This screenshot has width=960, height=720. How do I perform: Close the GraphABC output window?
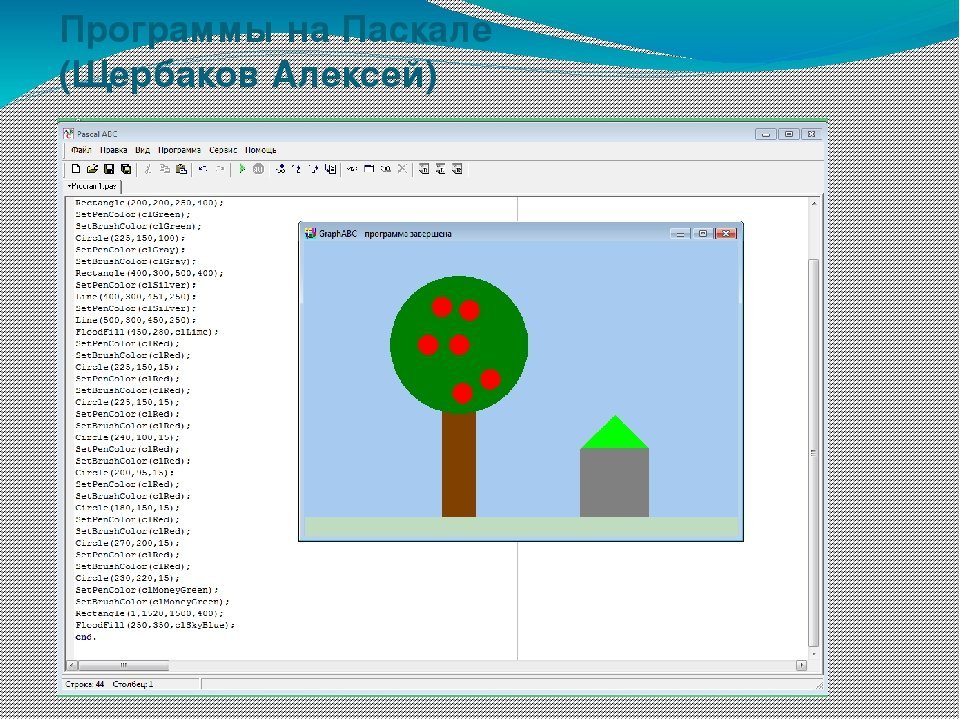[x=727, y=233]
